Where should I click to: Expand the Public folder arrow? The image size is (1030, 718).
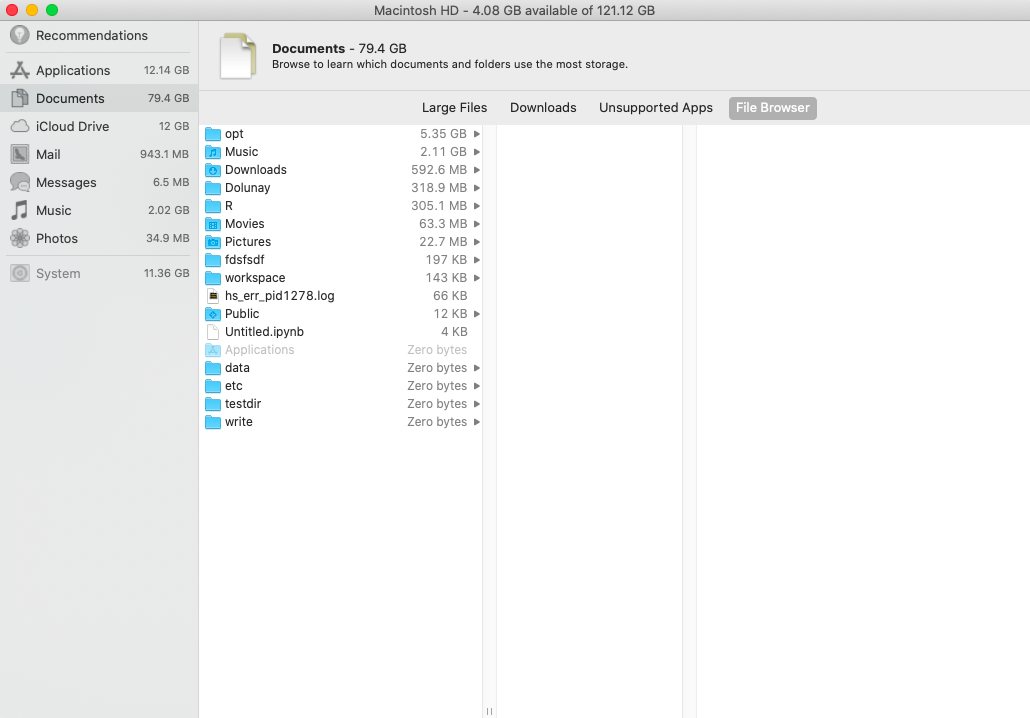tap(477, 314)
